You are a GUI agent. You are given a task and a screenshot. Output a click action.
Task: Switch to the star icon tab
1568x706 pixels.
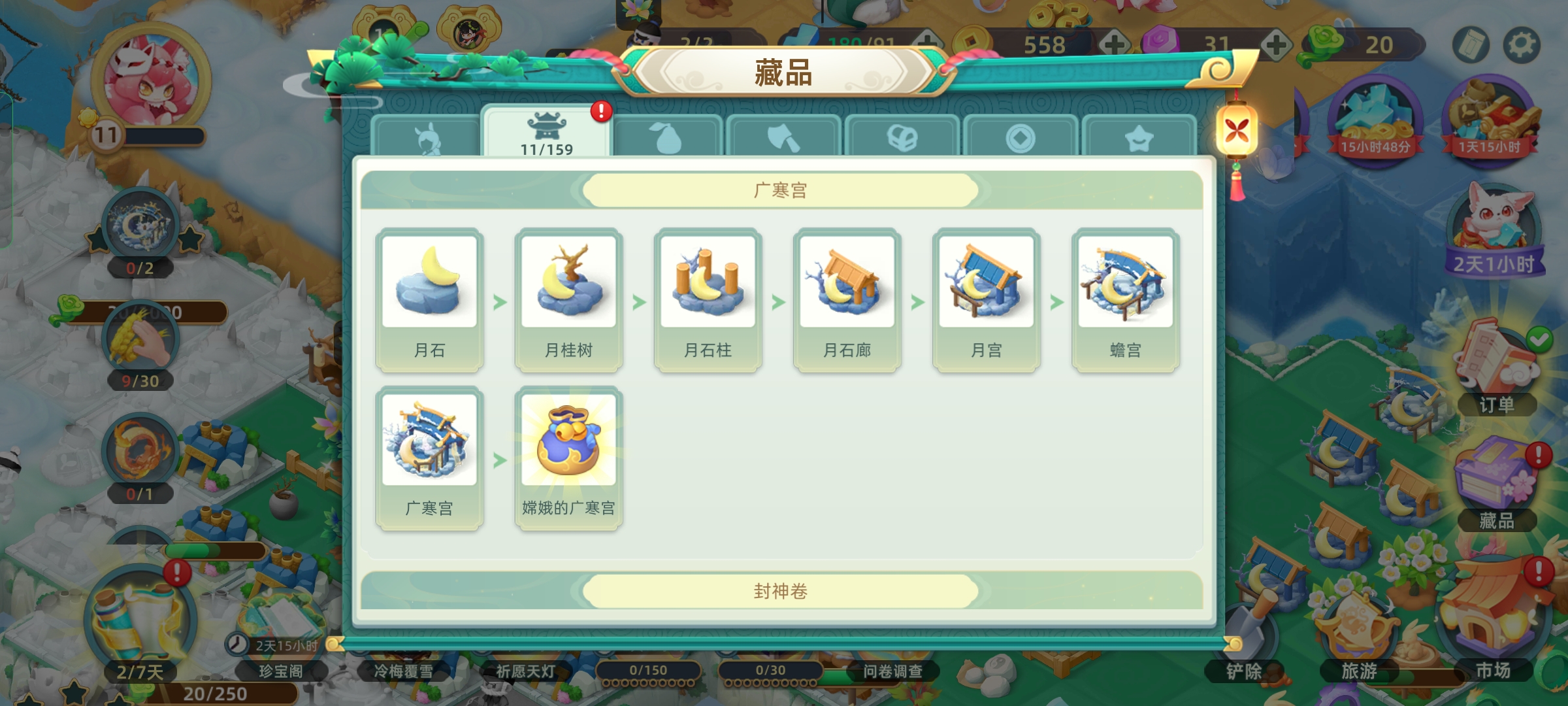[1139, 137]
